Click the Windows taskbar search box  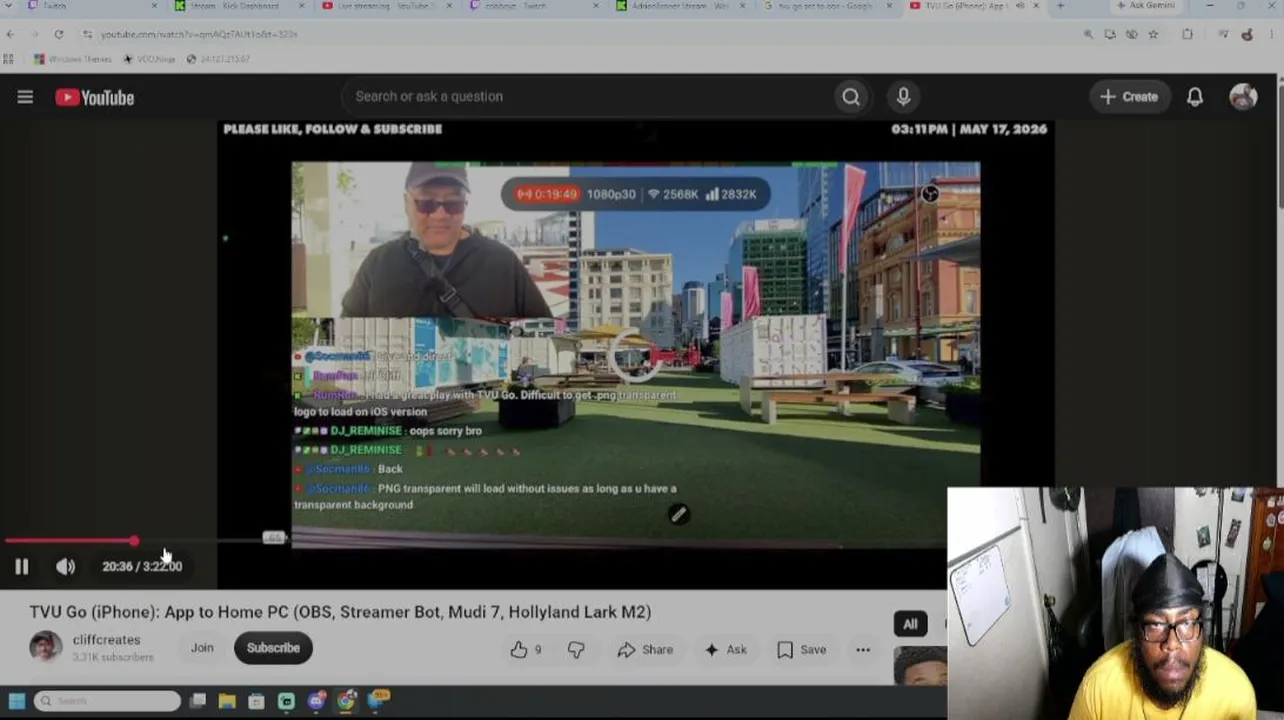click(x=107, y=701)
